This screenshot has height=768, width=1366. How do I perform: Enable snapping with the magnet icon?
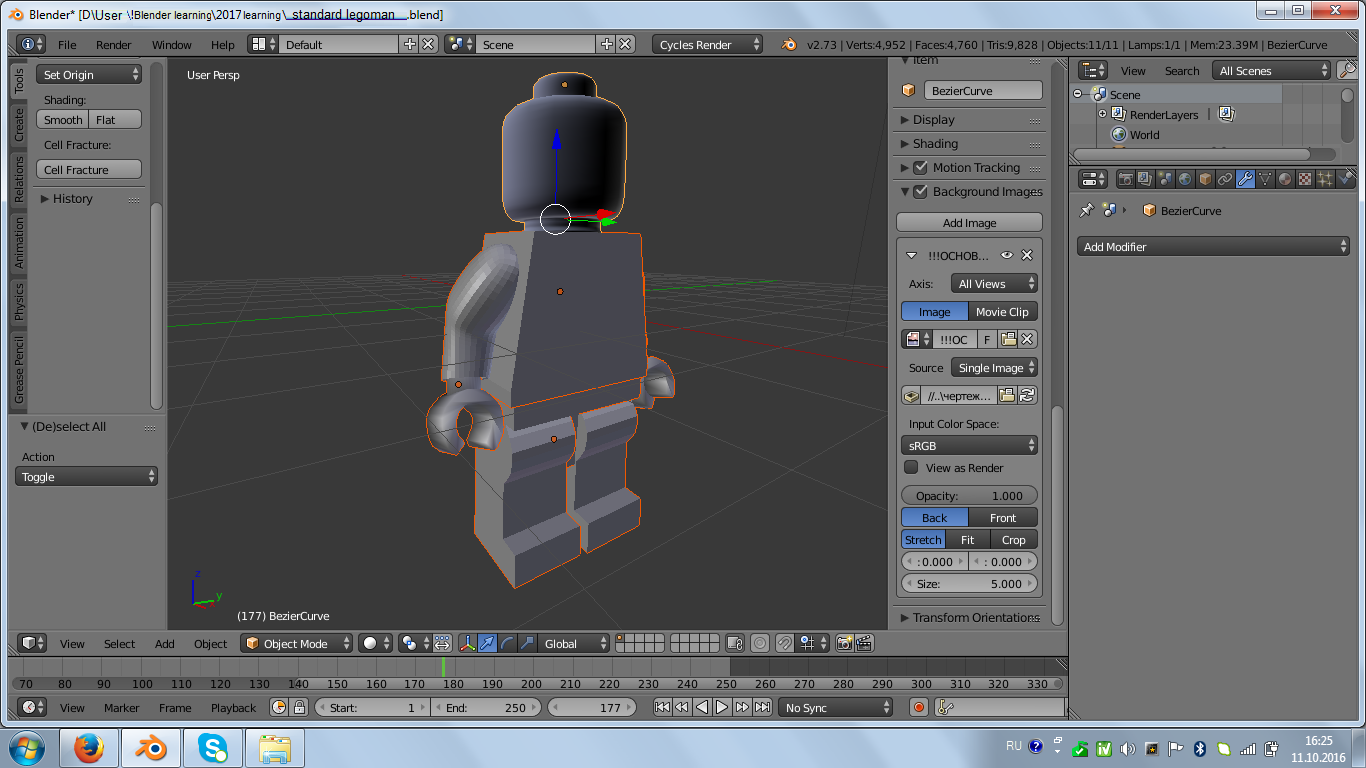click(786, 644)
